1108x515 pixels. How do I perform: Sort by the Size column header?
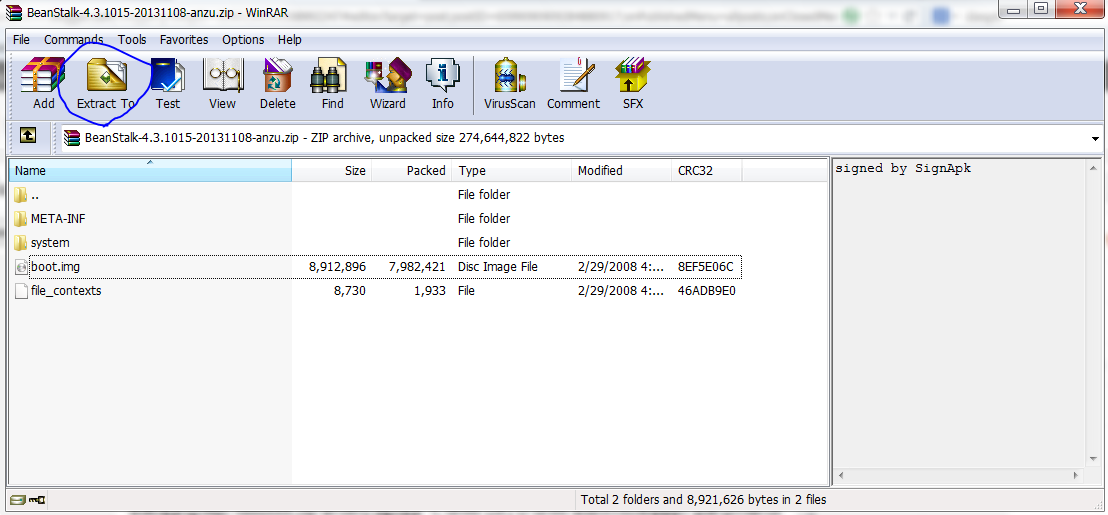[331, 170]
